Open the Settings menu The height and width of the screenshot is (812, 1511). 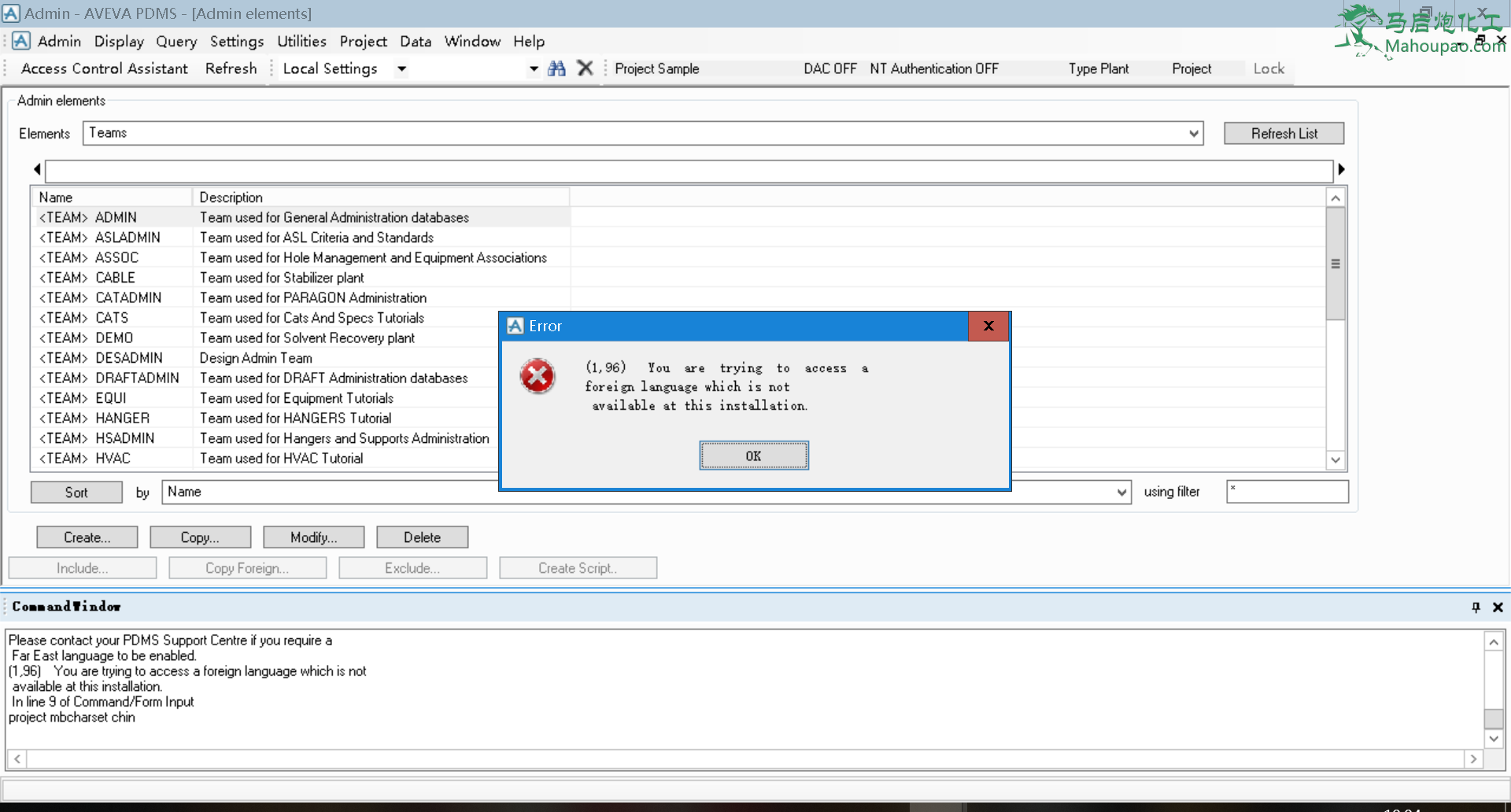coord(236,41)
